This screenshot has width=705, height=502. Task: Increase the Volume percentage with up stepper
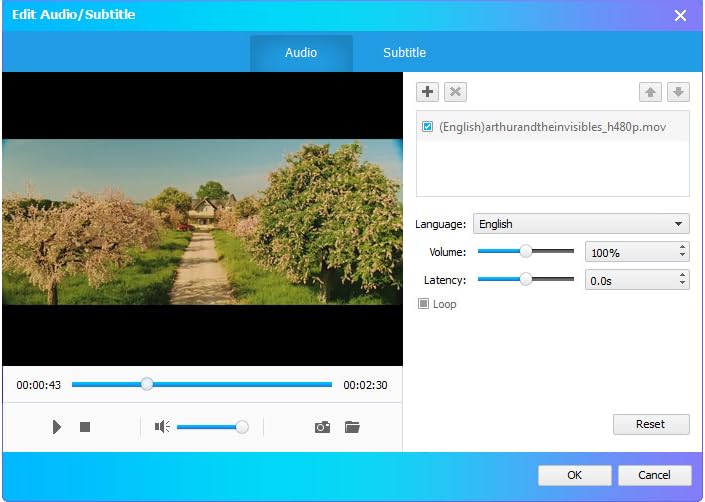coord(682,247)
